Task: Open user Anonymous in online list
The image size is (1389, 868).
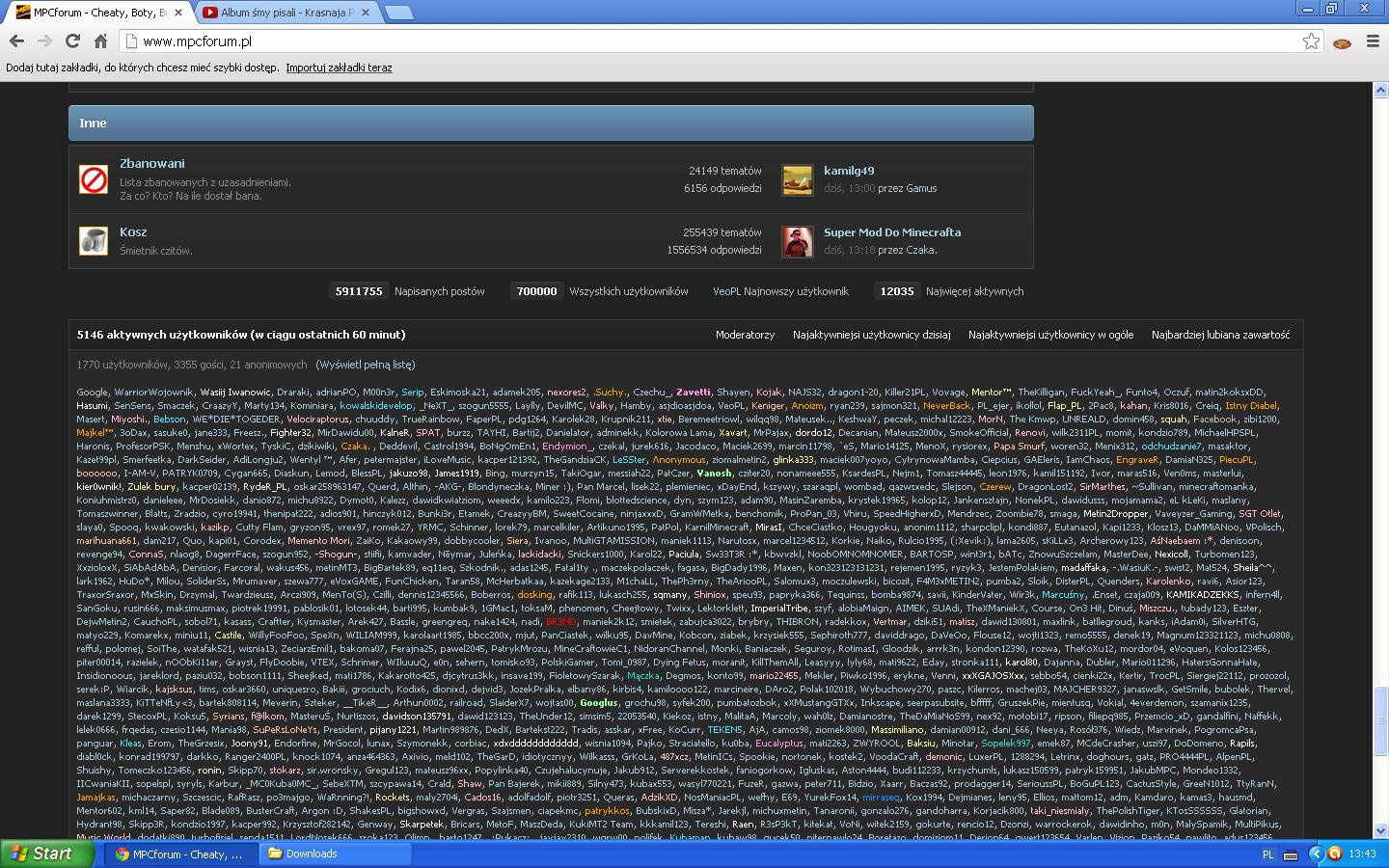Action: coord(679,460)
